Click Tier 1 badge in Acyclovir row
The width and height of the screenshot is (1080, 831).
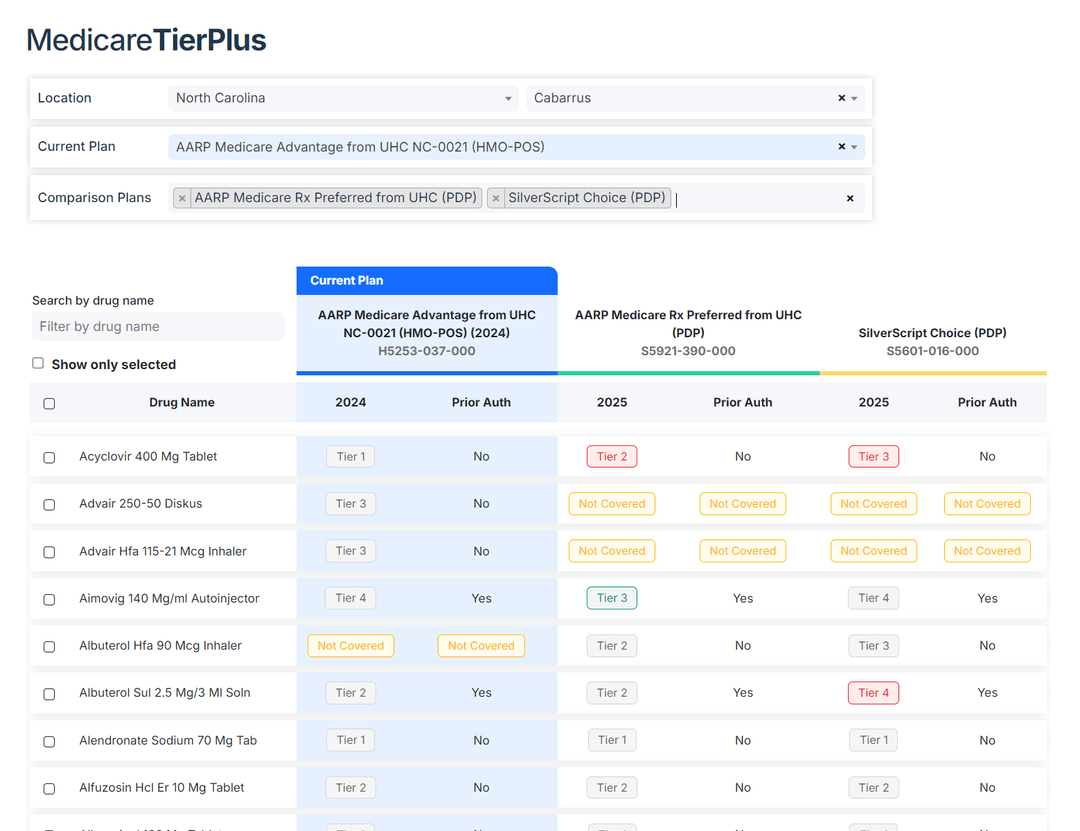351,457
